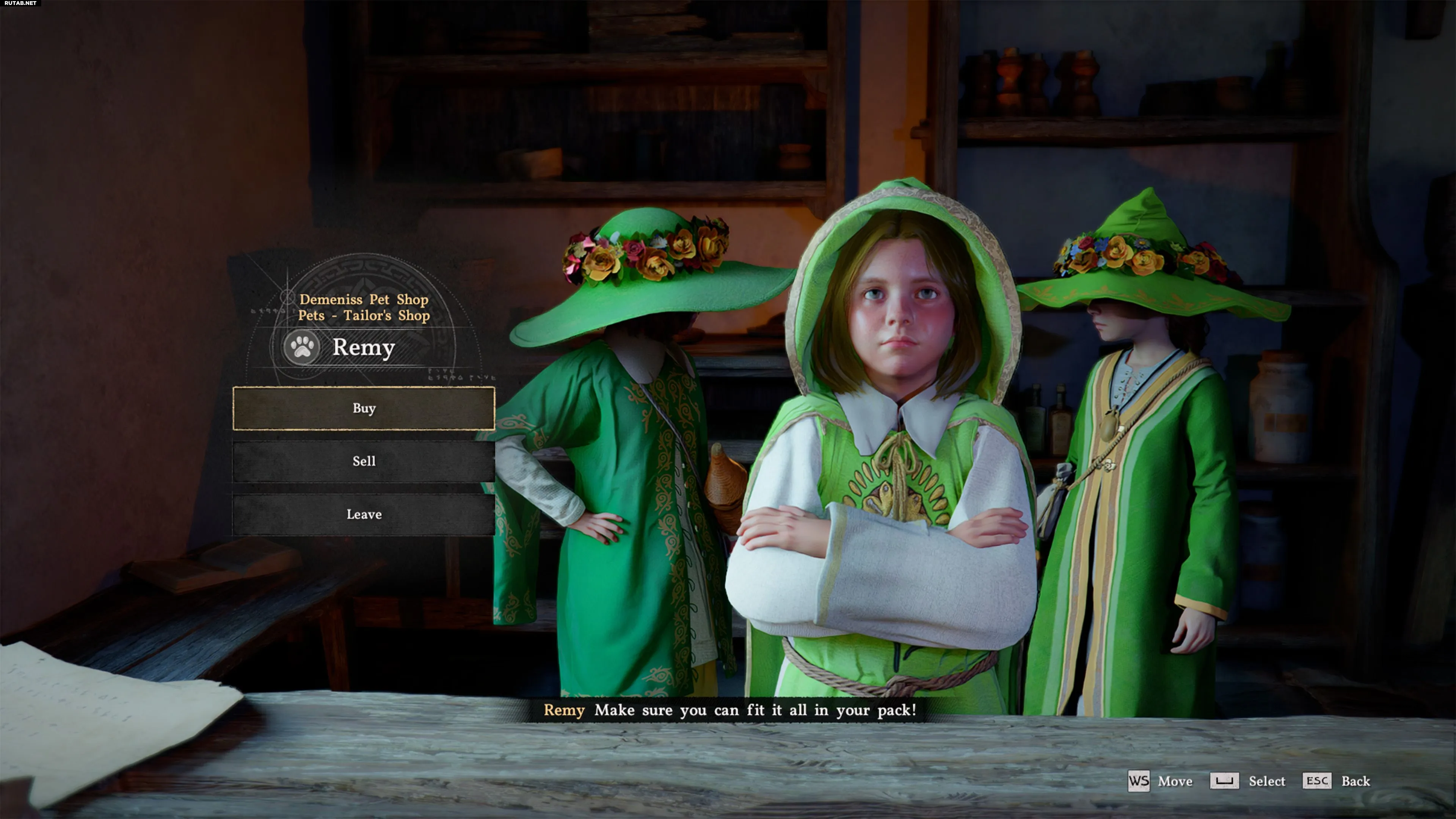The height and width of the screenshot is (819, 1456).
Task: Click the Remy vendor name heading
Action: tap(364, 347)
